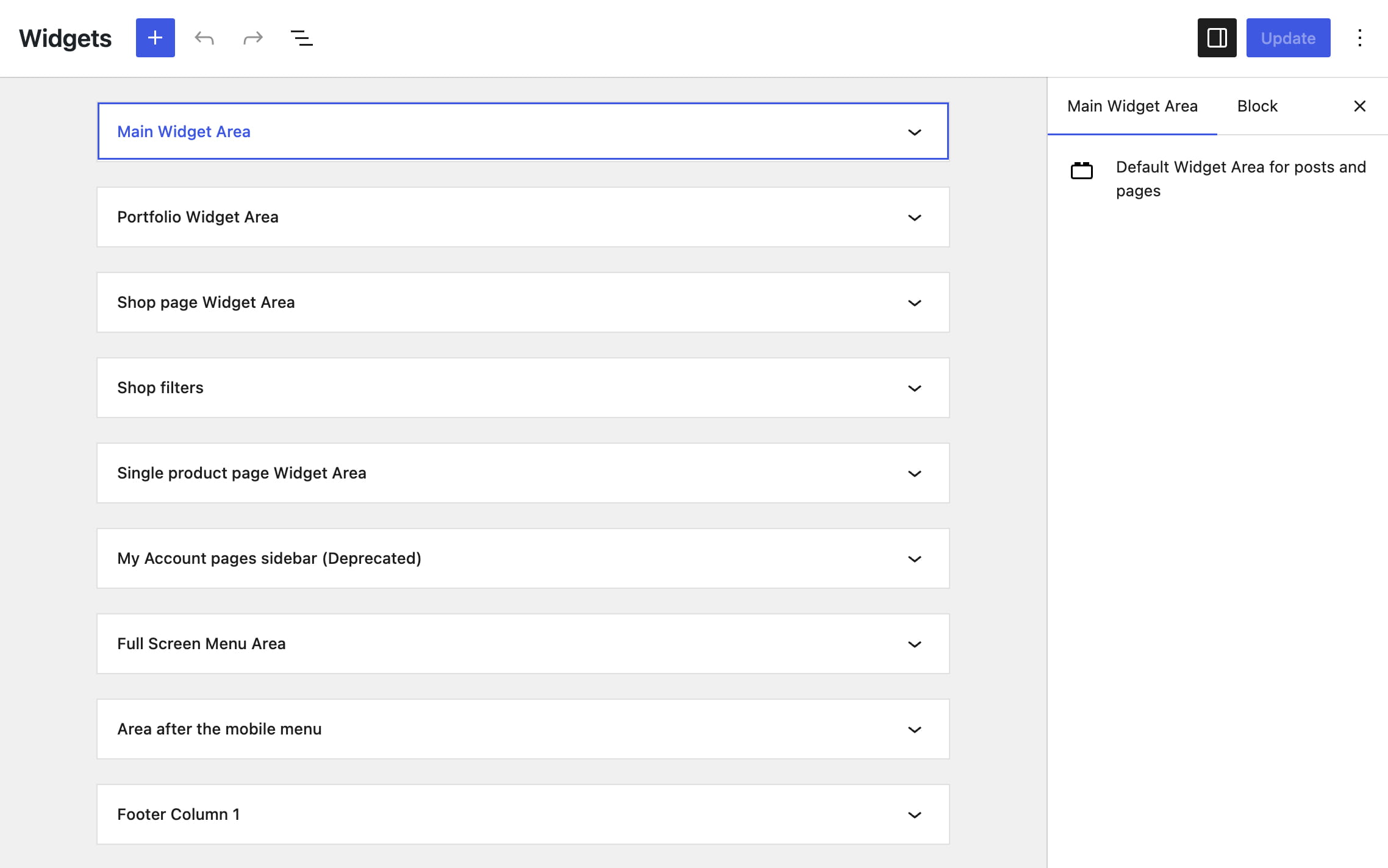Expand My Account pages sidebar chevron
1388x868 pixels.
coord(914,558)
